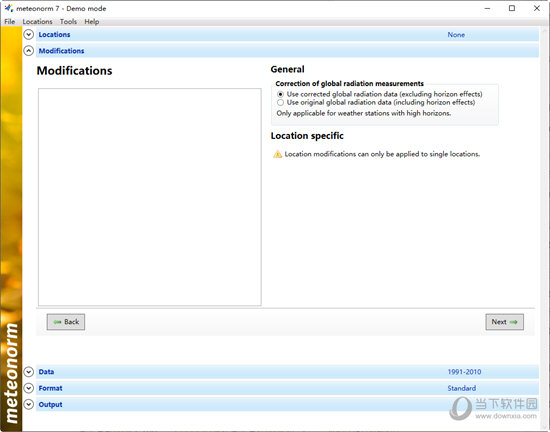Image resolution: width=550 pixels, height=432 pixels.
Task: Click the Format section header label
Action: tap(51, 388)
